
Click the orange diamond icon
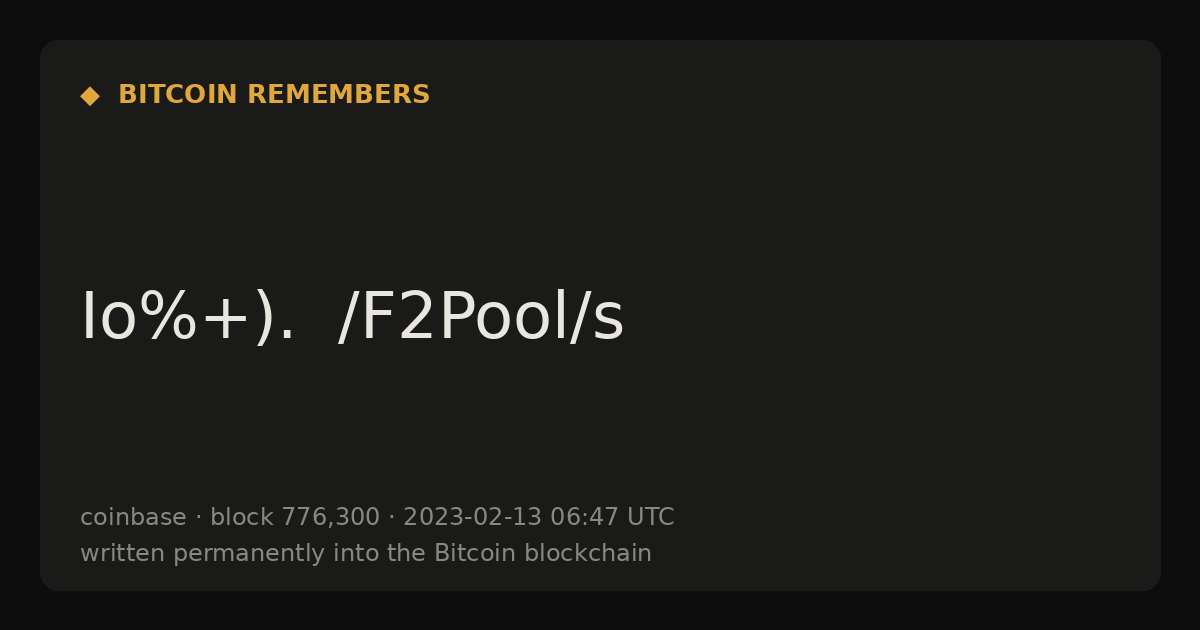(90, 96)
